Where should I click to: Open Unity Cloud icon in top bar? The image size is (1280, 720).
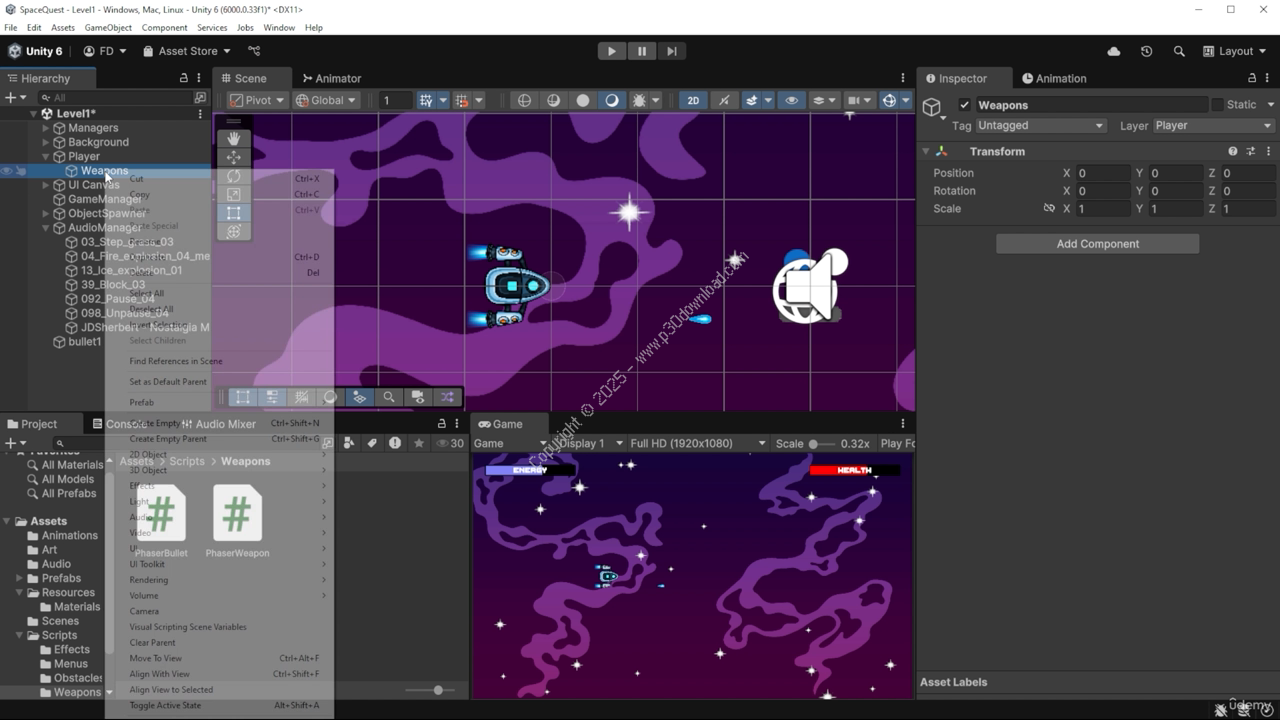1114,51
